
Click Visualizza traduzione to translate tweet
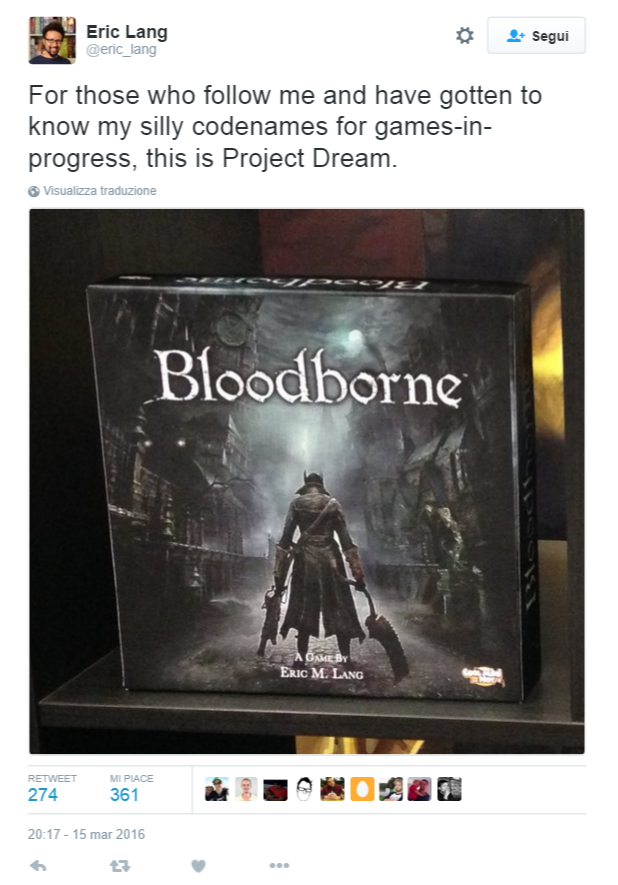click(x=100, y=191)
